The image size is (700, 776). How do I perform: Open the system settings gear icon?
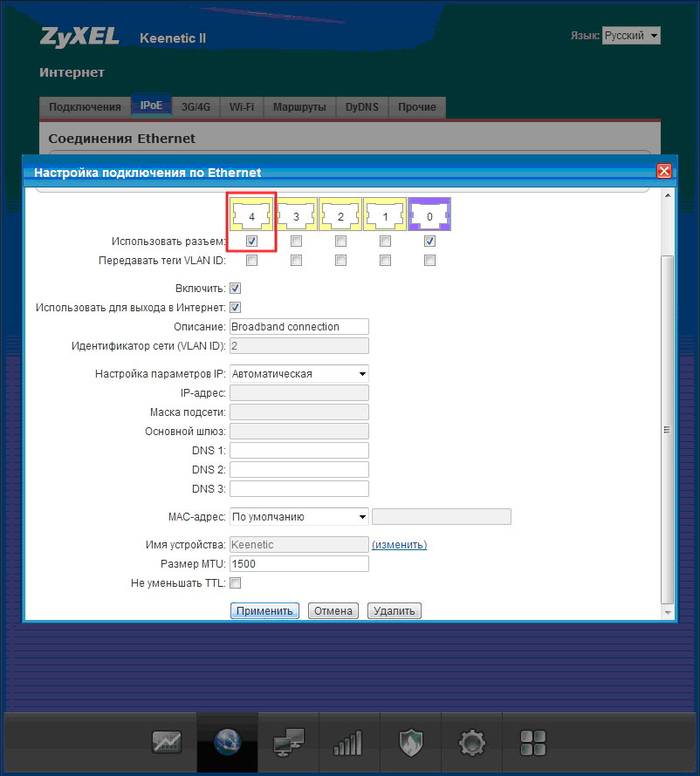click(x=471, y=742)
